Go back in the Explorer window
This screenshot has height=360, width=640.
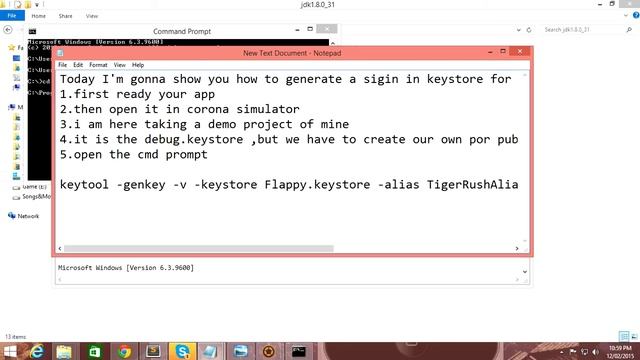coord(8,30)
